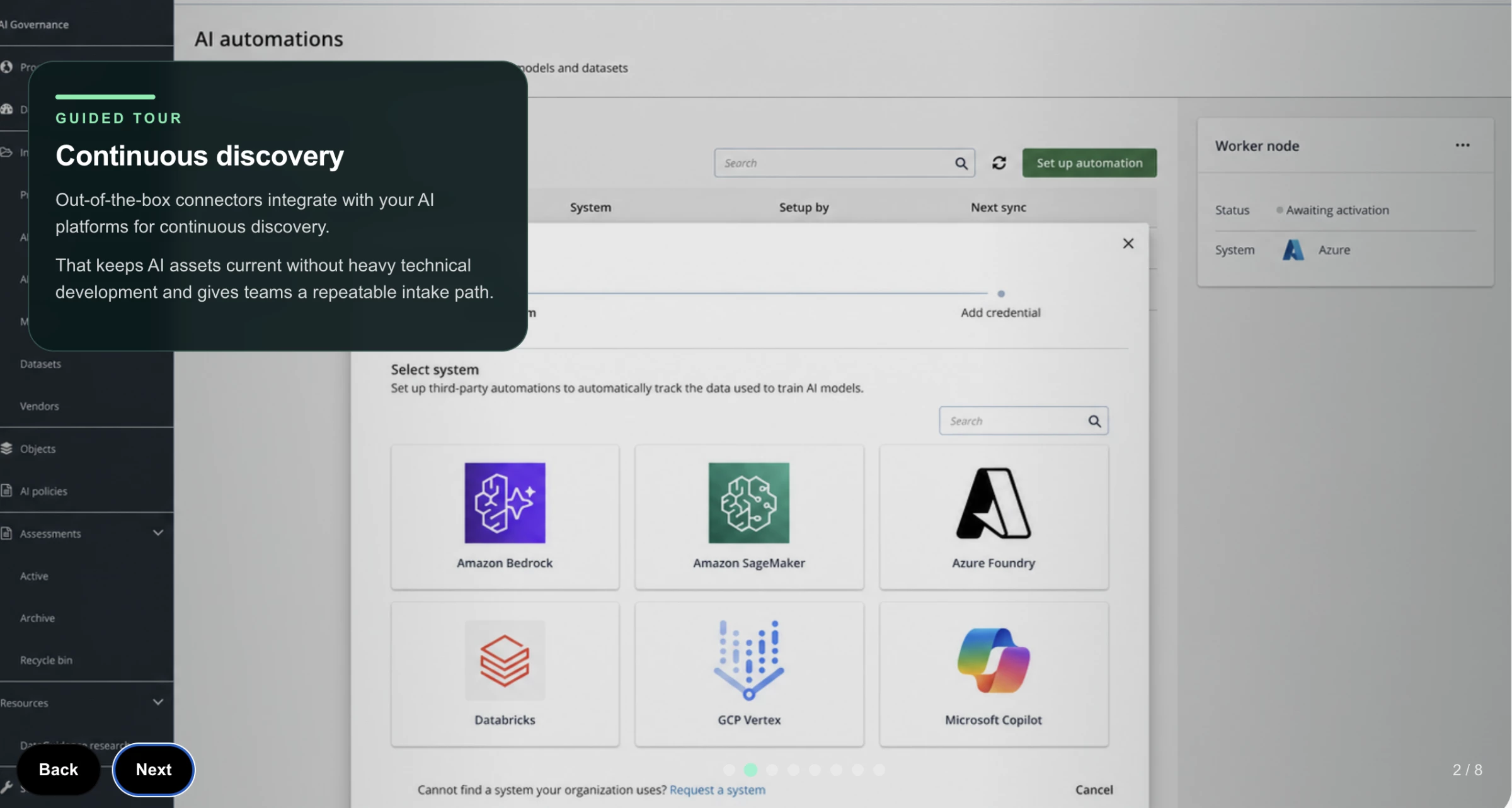Click the Objects stack icon in sidebar
Viewport: 1512px width, 808px height.
click(7, 448)
